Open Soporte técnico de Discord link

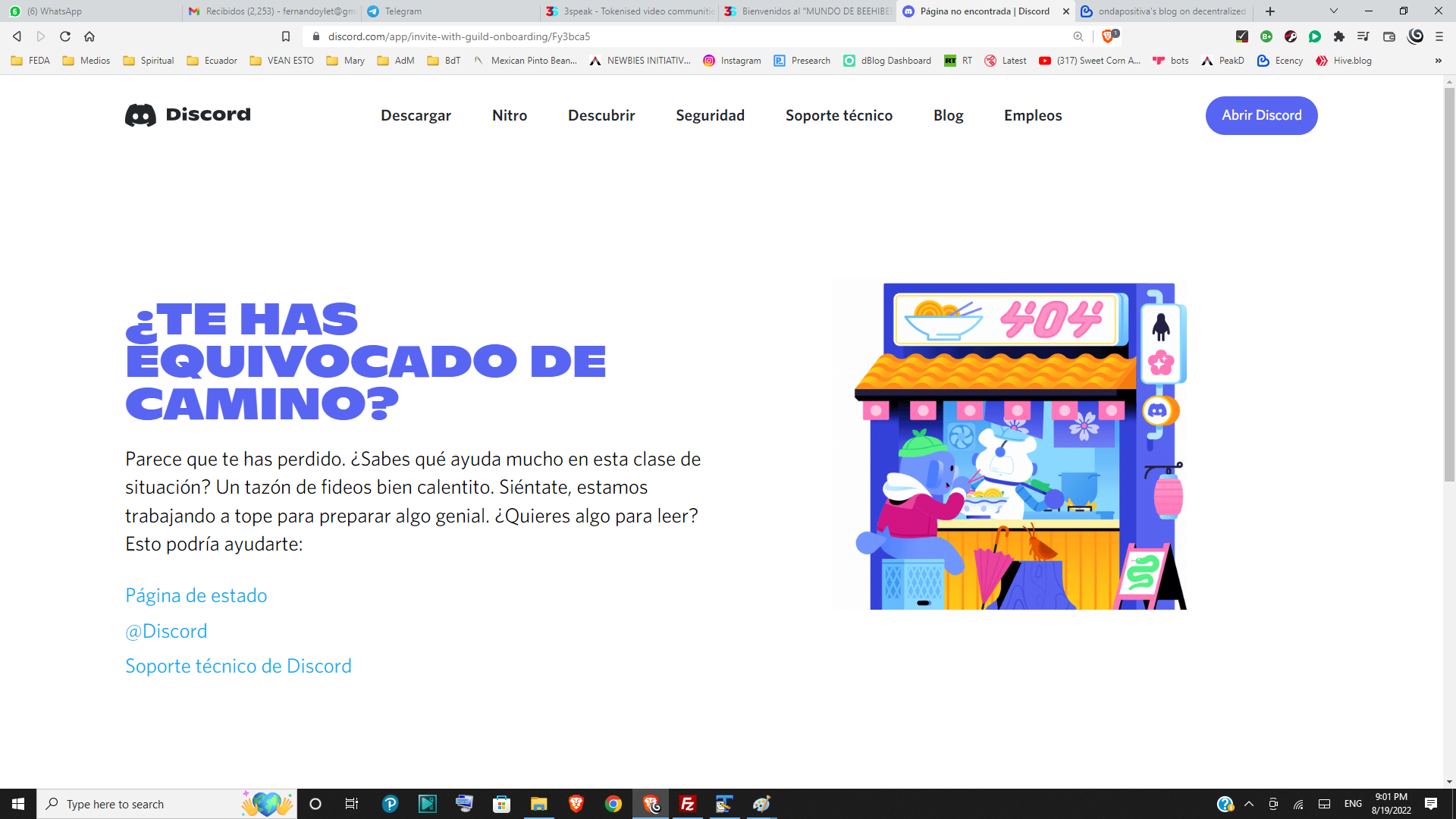pos(238,666)
